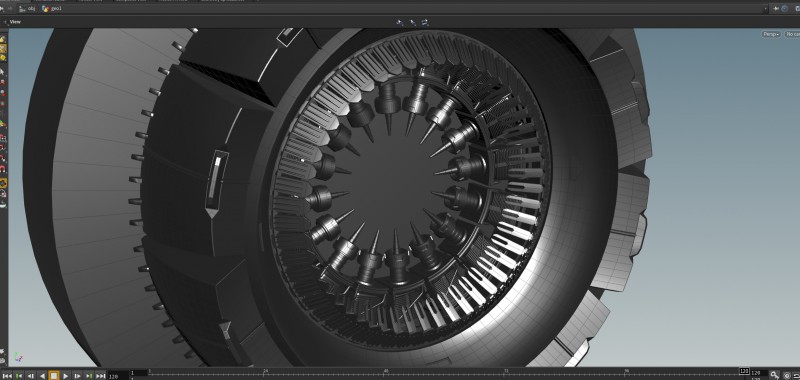Step forward one frame
Viewport: 800px width, 380px height.
[x=78, y=376]
